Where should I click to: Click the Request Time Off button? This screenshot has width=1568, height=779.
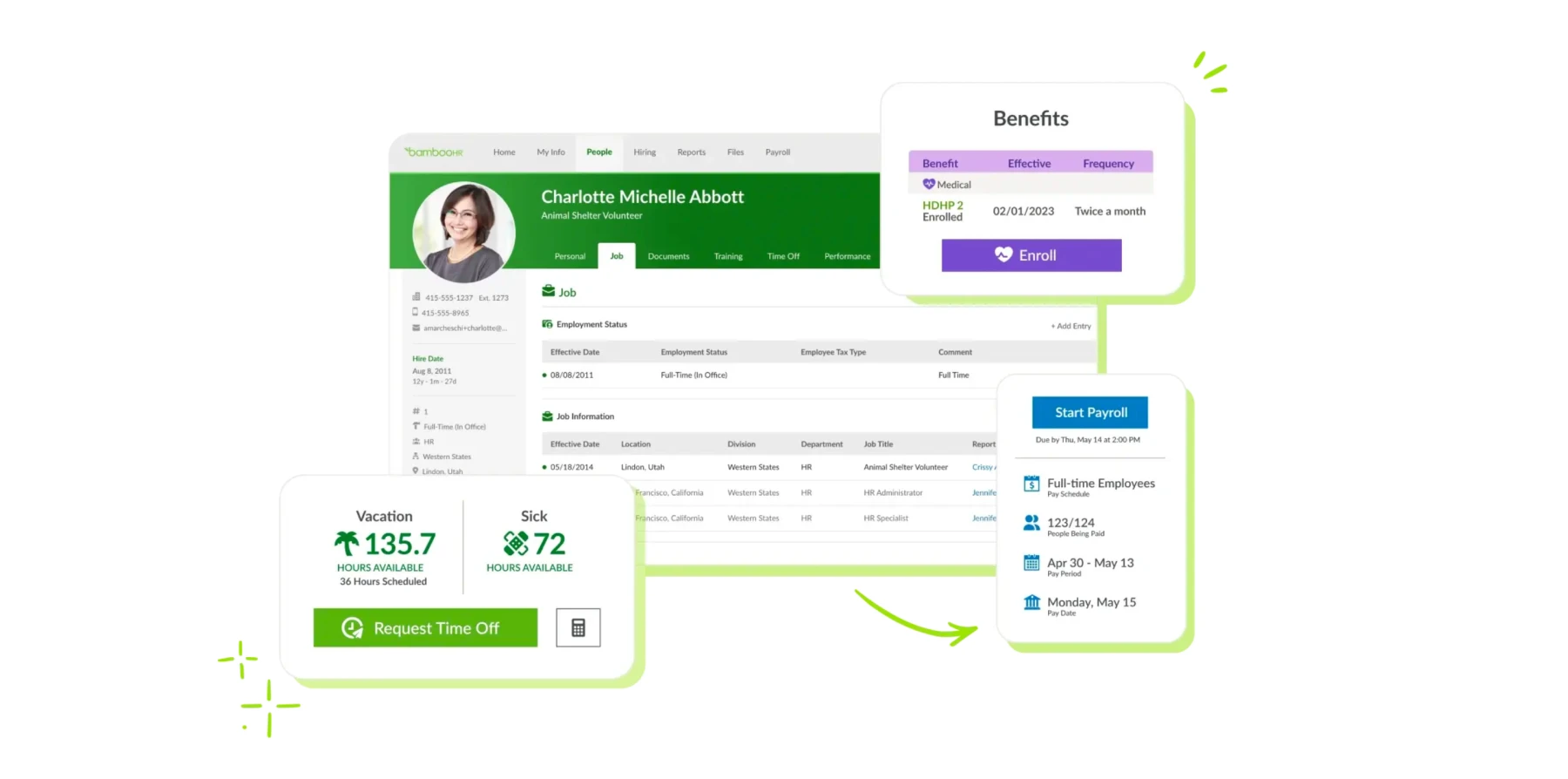(x=425, y=627)
